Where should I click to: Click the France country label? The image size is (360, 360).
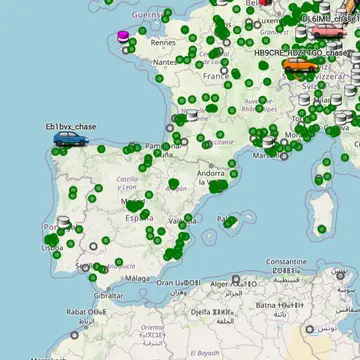coord(216,76)
